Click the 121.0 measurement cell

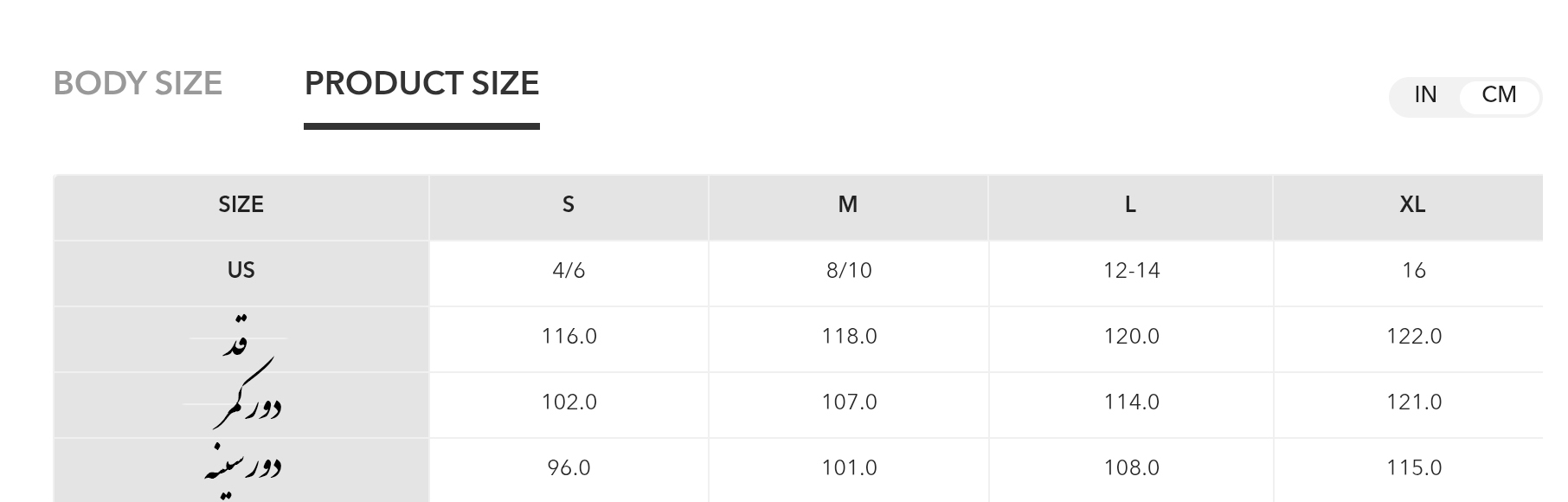[x=1413, y=402]
